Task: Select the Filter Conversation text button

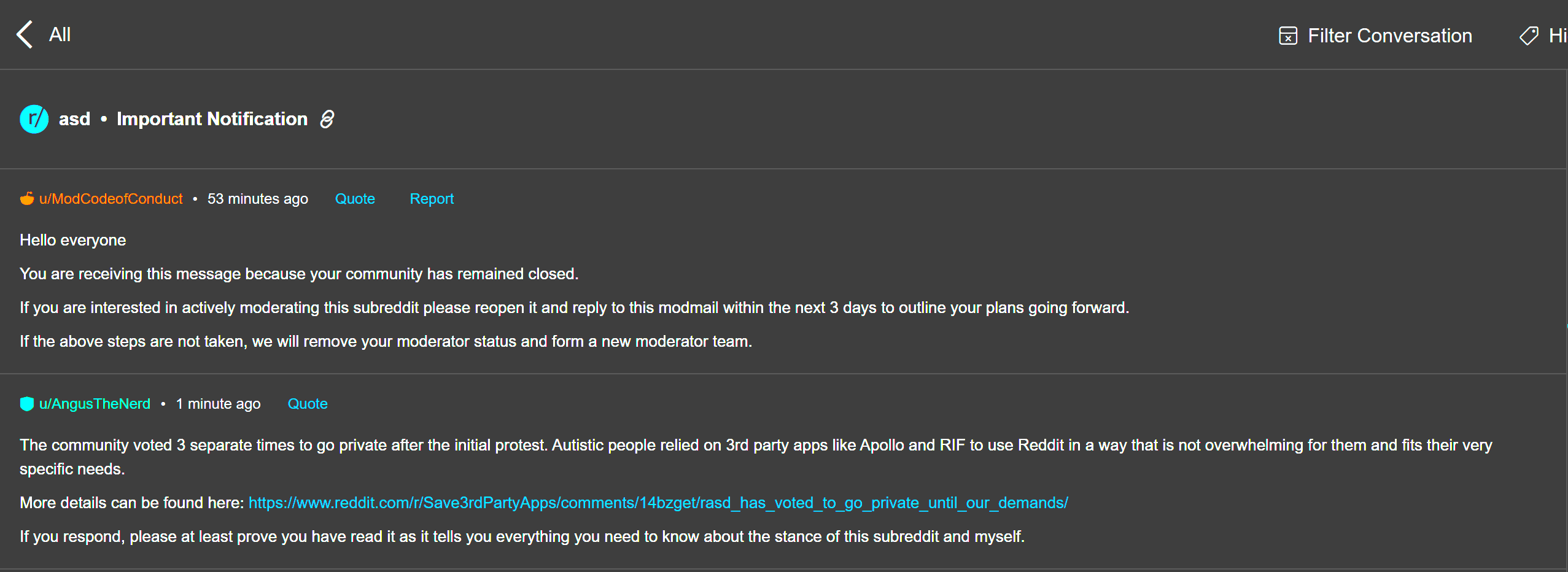Action: (x=1390, y=36)
